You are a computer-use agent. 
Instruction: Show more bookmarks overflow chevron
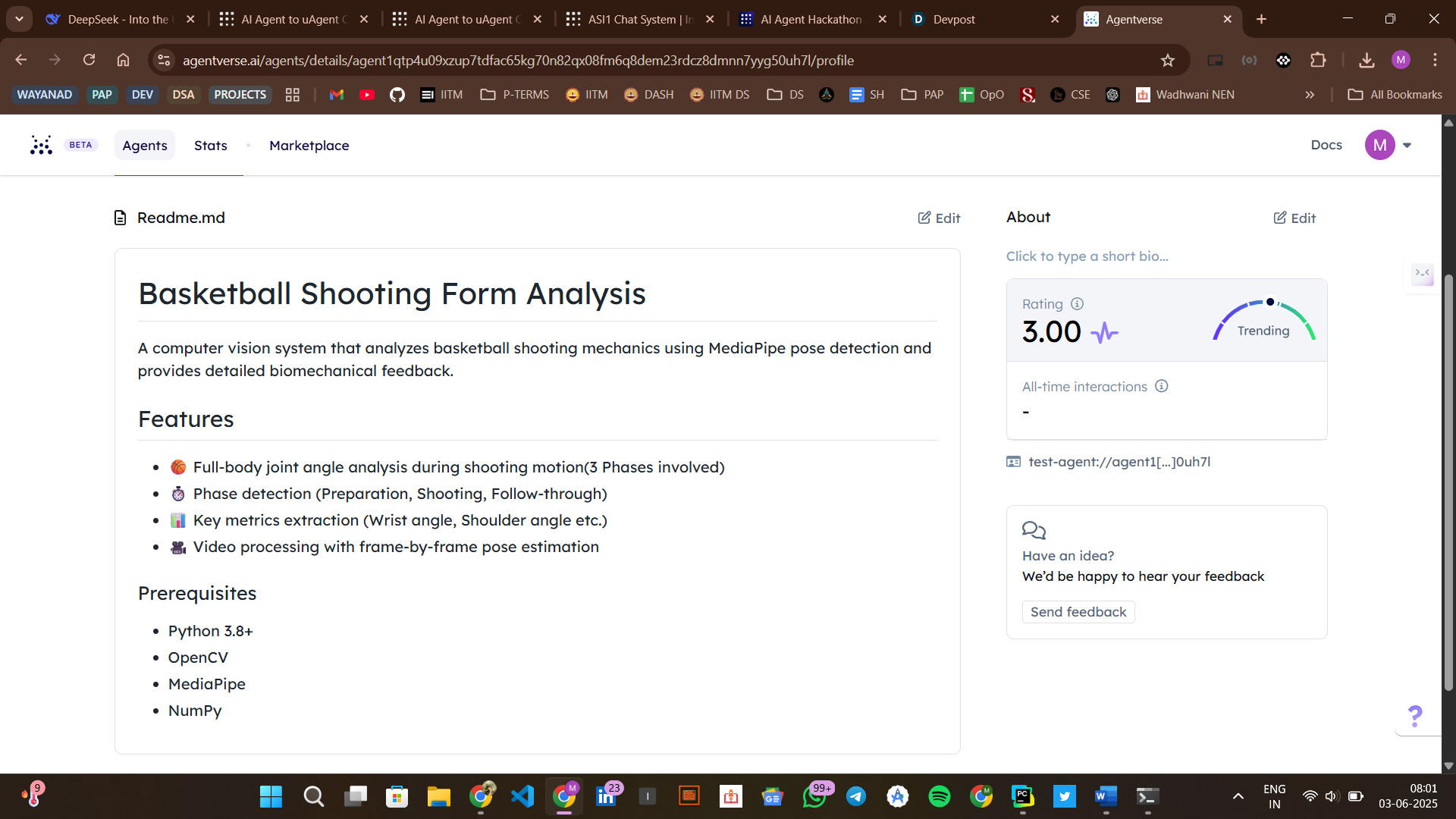click(x=1310, y=95)
